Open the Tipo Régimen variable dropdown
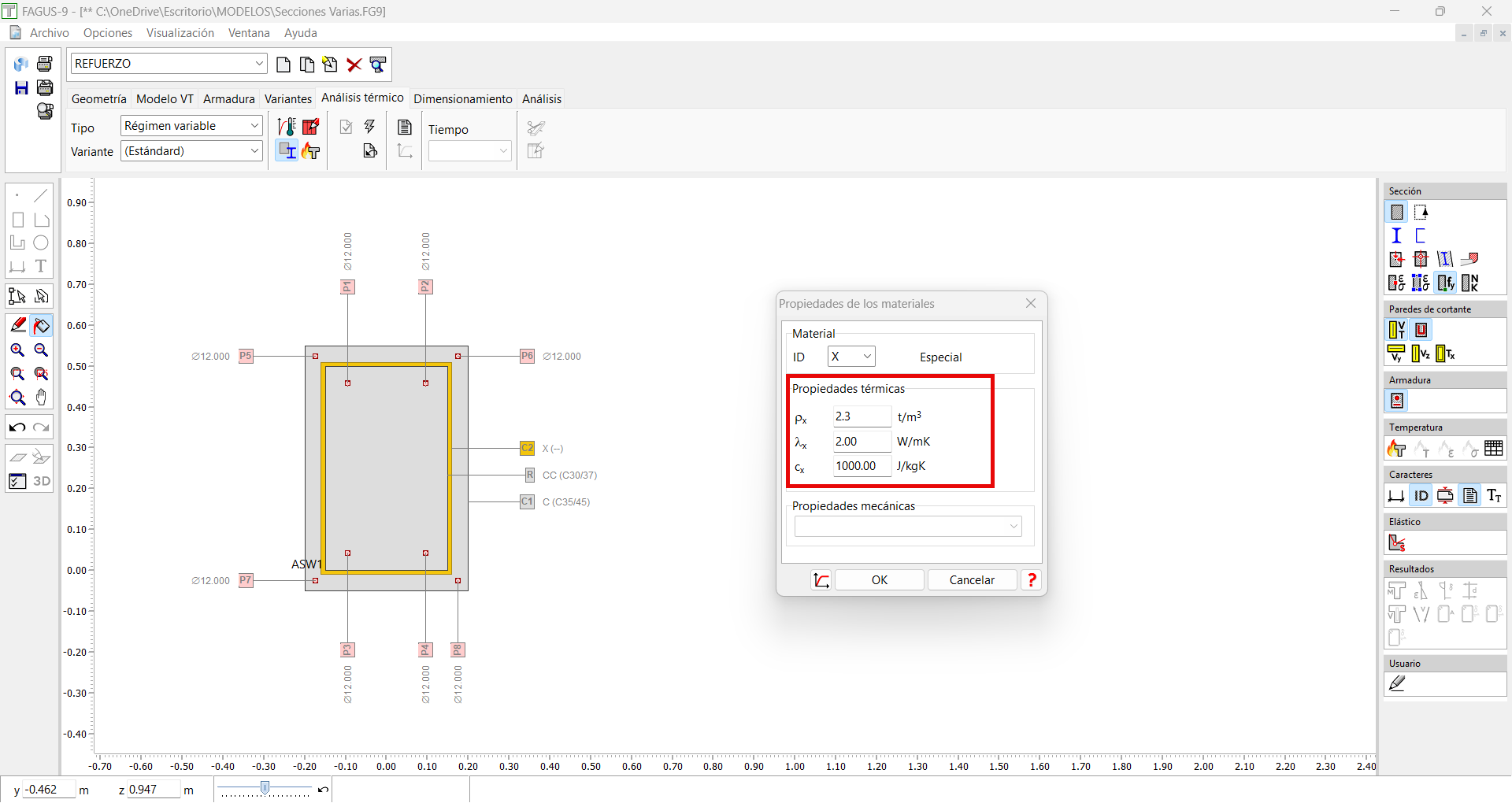This screenshot has width=1512, height=803. 254,126
